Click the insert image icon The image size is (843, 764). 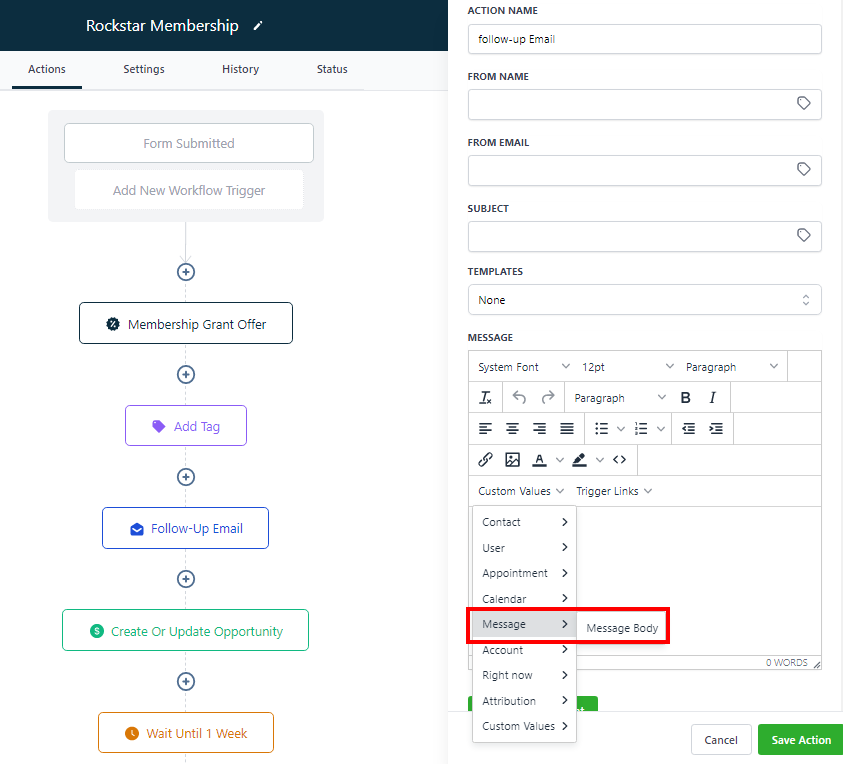(512, 460)
